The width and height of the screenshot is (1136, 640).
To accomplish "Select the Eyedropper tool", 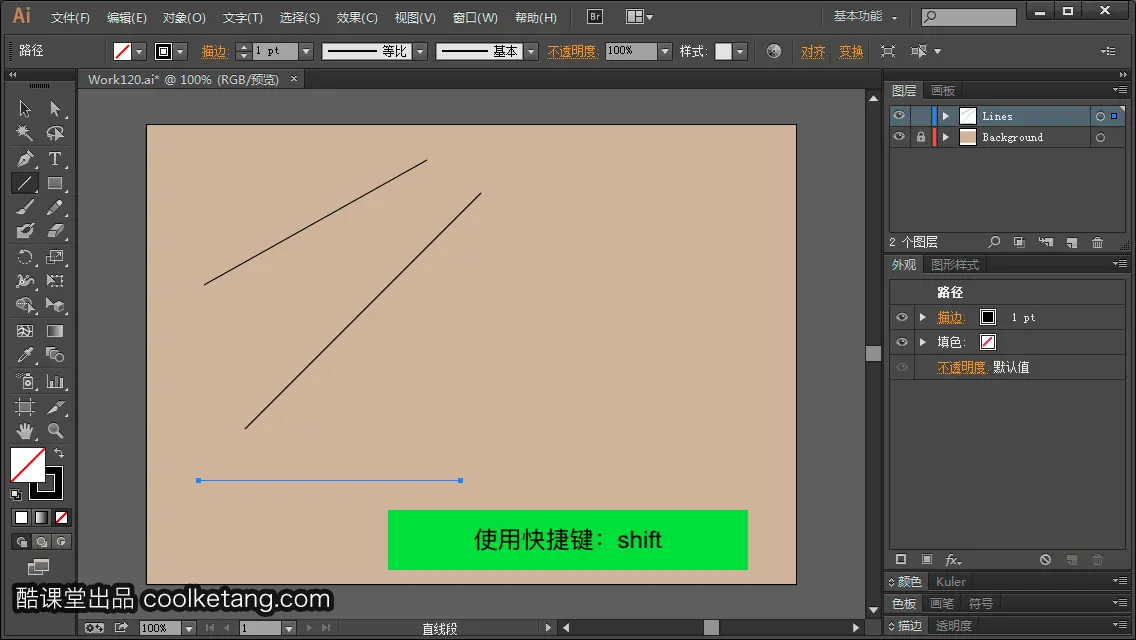I will 25,355.
